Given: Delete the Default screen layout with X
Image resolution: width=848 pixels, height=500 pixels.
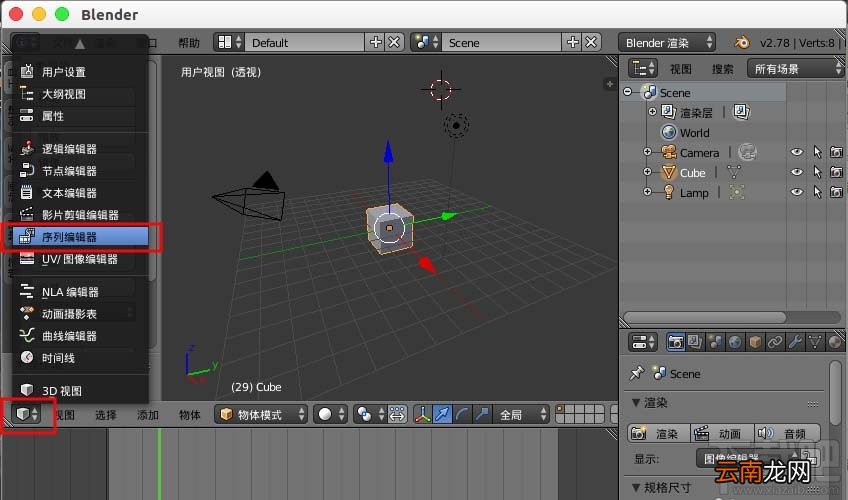Looking at the screenshot, I should (x=394, y=42).
